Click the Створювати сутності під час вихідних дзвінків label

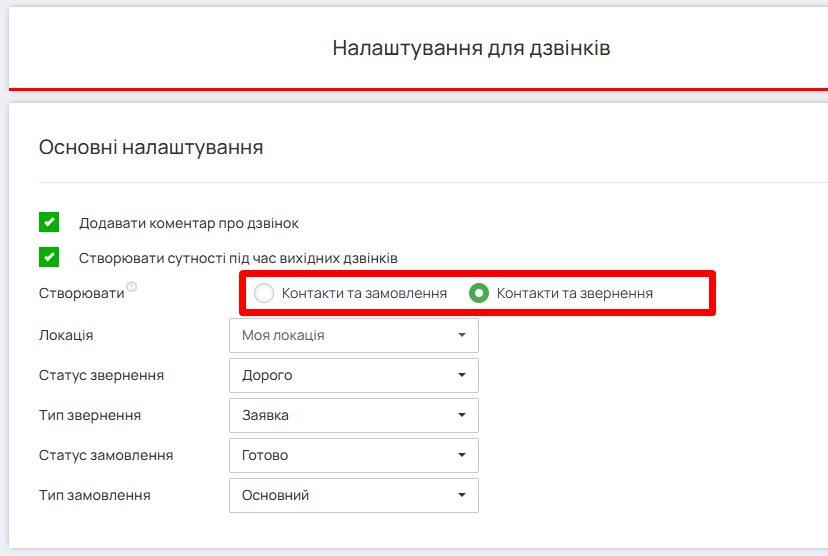(238, 258)
